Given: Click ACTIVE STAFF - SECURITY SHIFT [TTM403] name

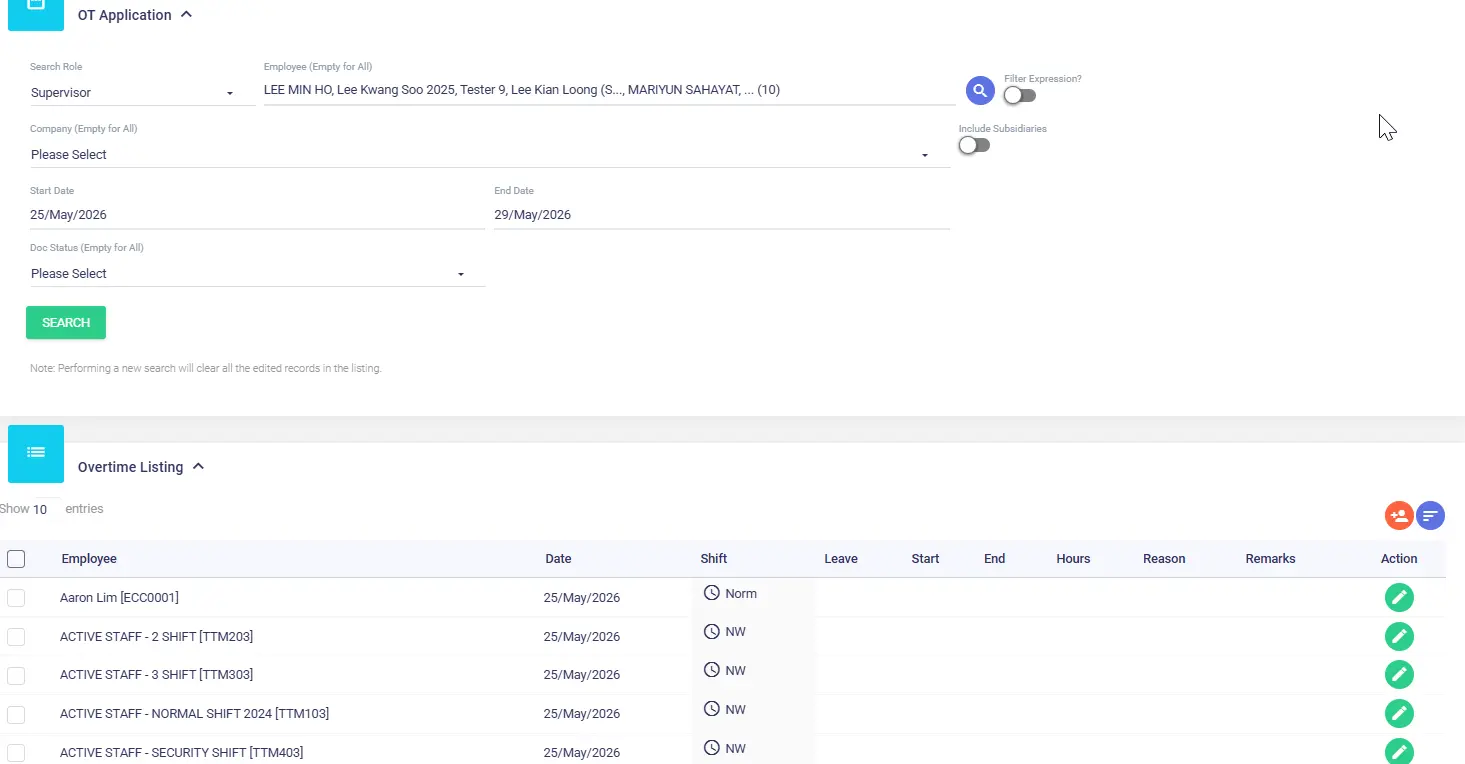Looking at the screenshot, I should pyautogui.click(x=181, y=752).
